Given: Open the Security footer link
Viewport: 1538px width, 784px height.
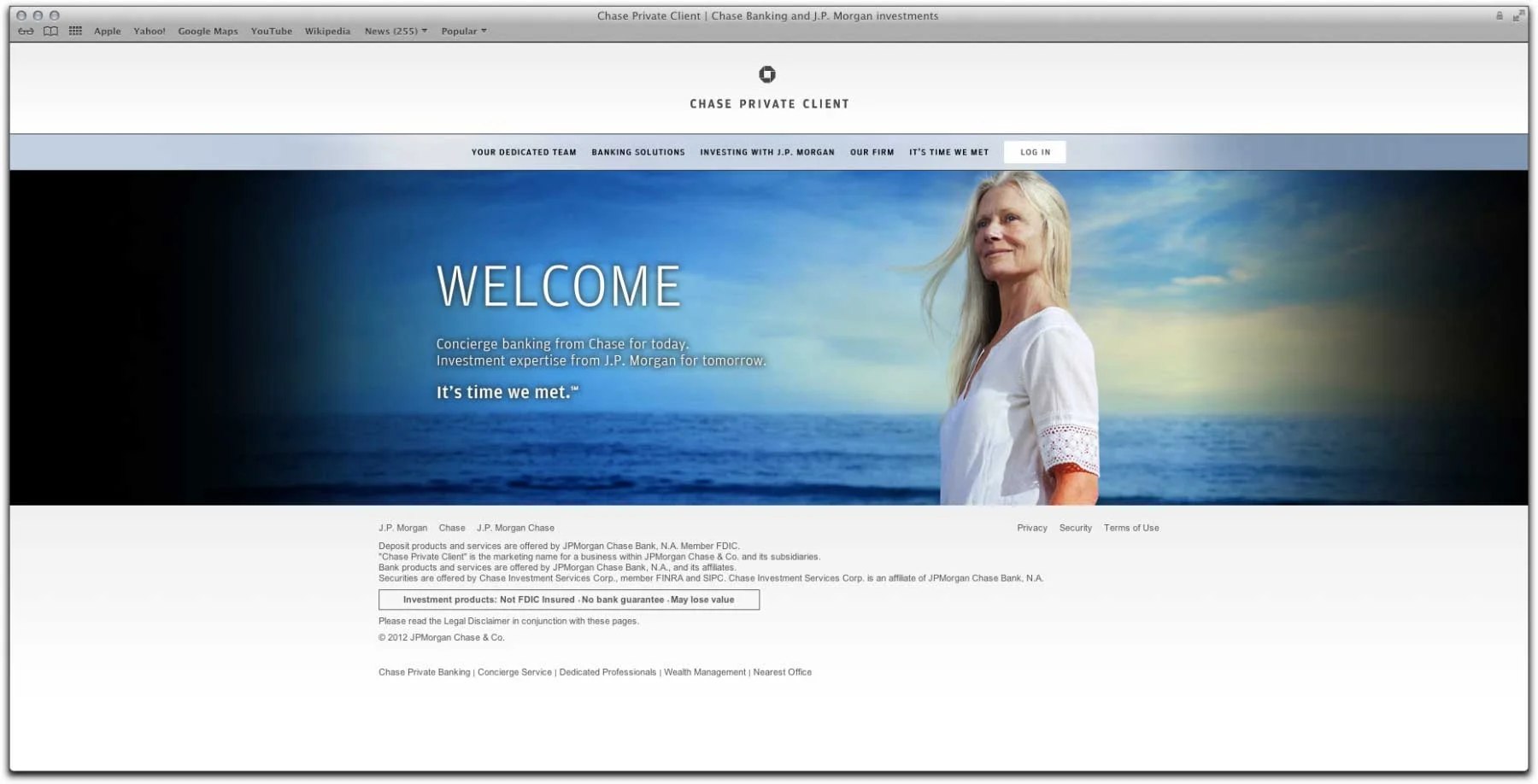Looking at the screenshot, I should point(1076,528).
